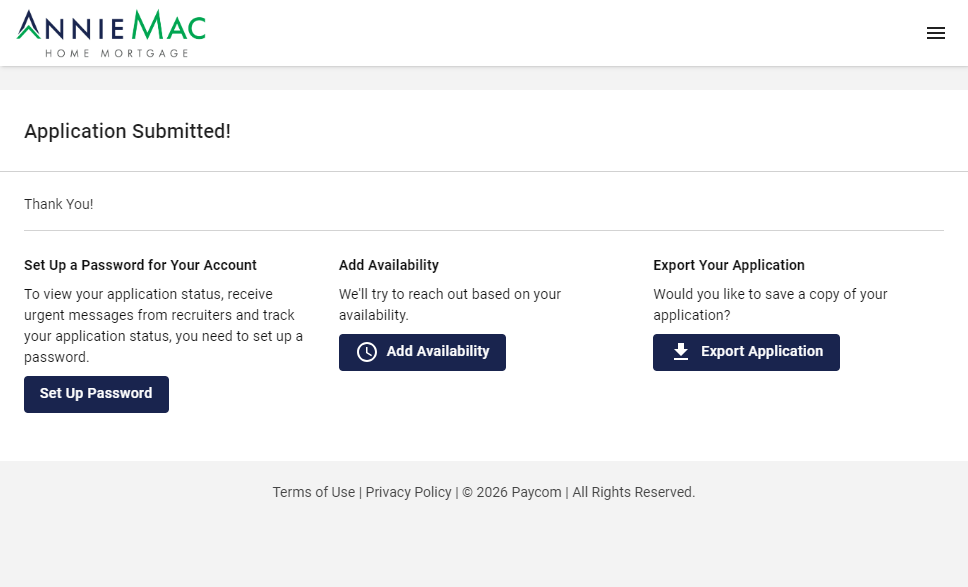Viewport: 968px width, 587px height.
Task: Click the "© 2026 Paycom" footer text
Action: point(511,492)
